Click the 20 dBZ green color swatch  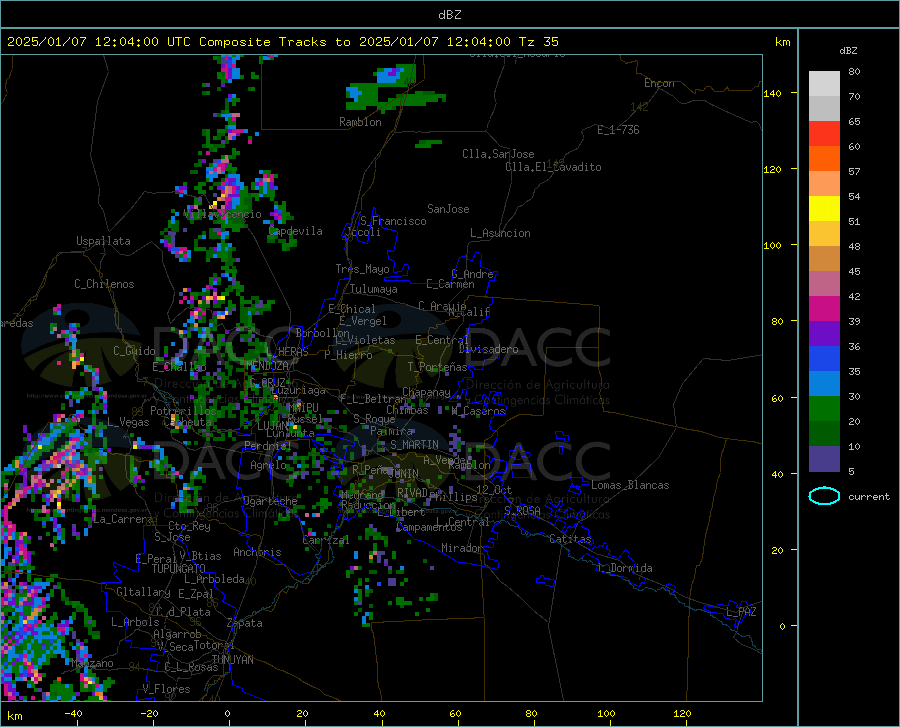[x=824, y=409]
